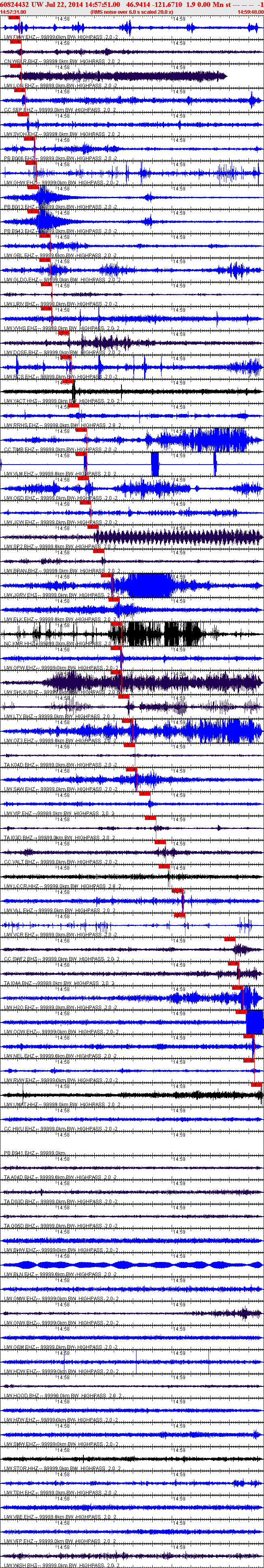Select the UW STOR HHZ station label
This screenshot has width=264, height=1568.
[62, 1469]
